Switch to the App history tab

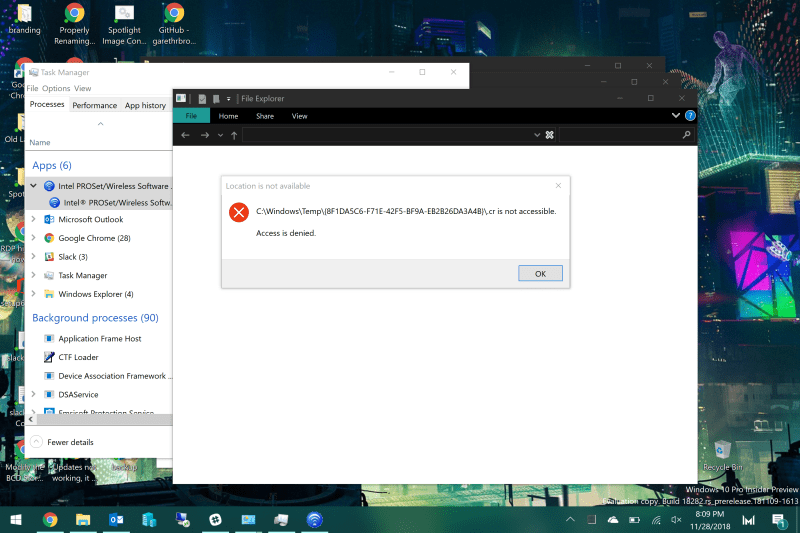tap(145, 105)
